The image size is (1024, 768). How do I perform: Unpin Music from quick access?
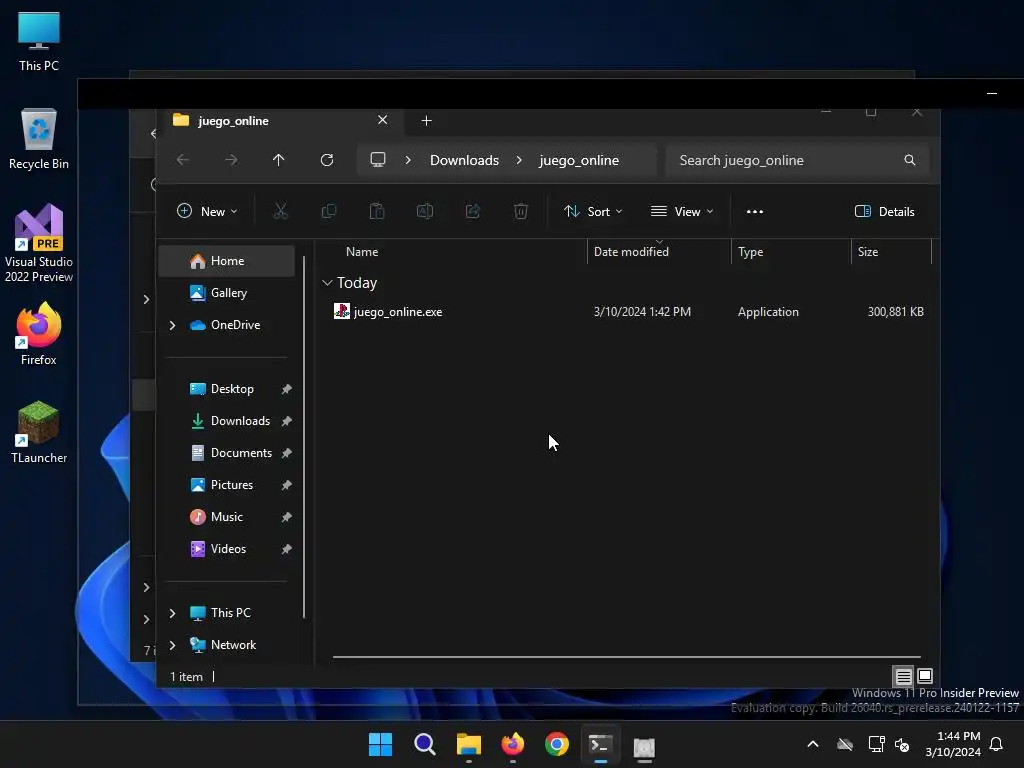click(286, 517)
